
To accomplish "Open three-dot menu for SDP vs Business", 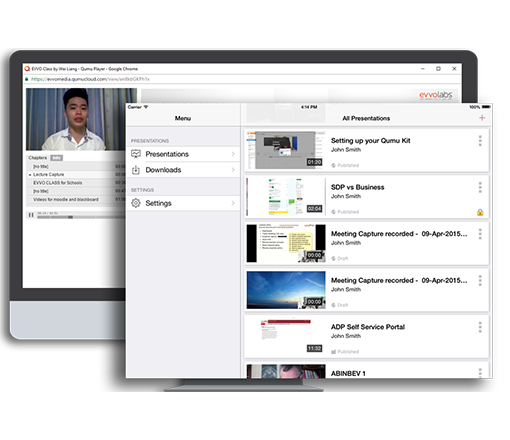I will [480, 187].
